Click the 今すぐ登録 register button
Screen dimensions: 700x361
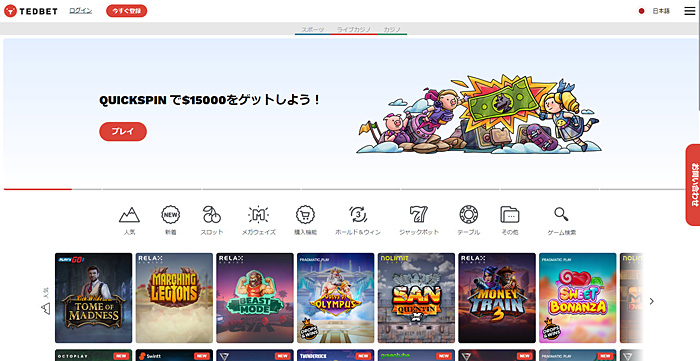click(126, 11)
